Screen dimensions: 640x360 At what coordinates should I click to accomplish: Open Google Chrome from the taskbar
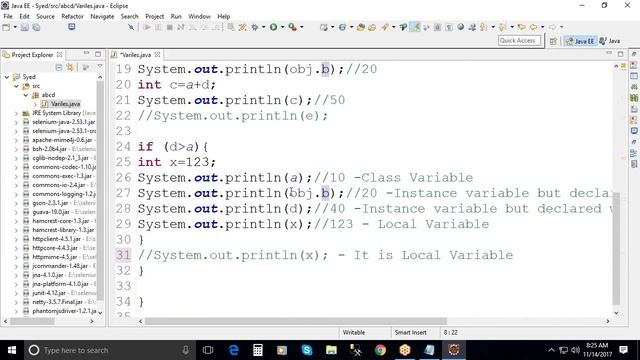[x=380, y=350]
